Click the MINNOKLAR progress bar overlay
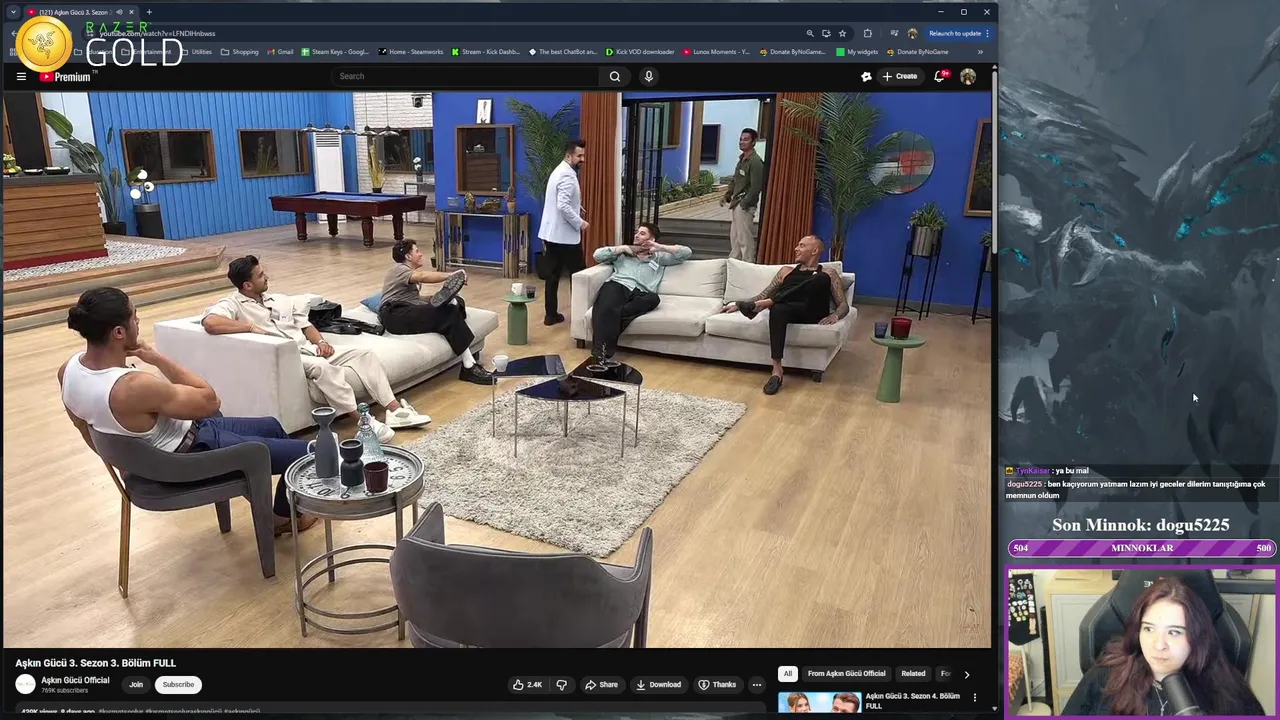The width and height of the screenshot is (1280, 720). click(x=1141, y=548)
